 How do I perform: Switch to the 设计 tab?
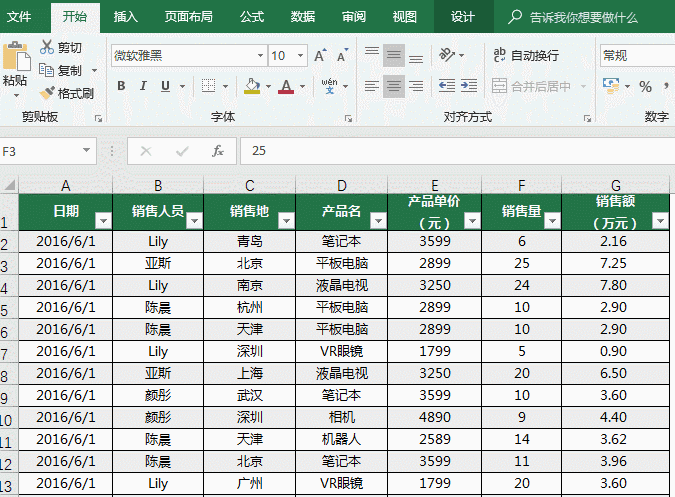463,17
